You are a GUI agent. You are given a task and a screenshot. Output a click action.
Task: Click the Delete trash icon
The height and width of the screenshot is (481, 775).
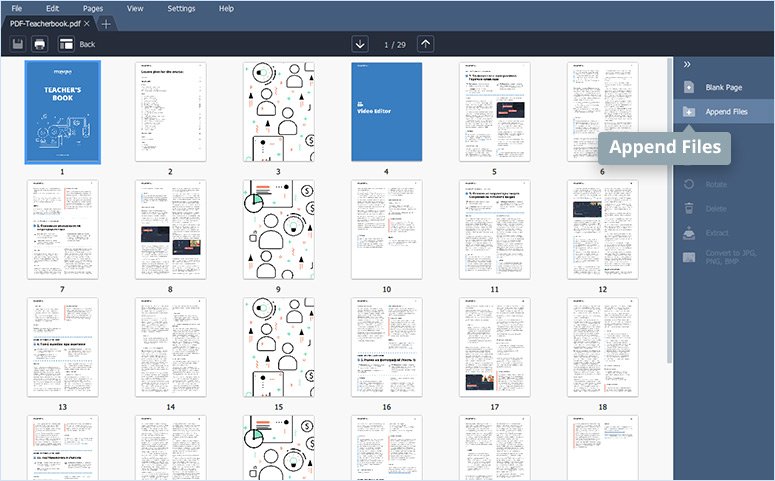[689, 208]
